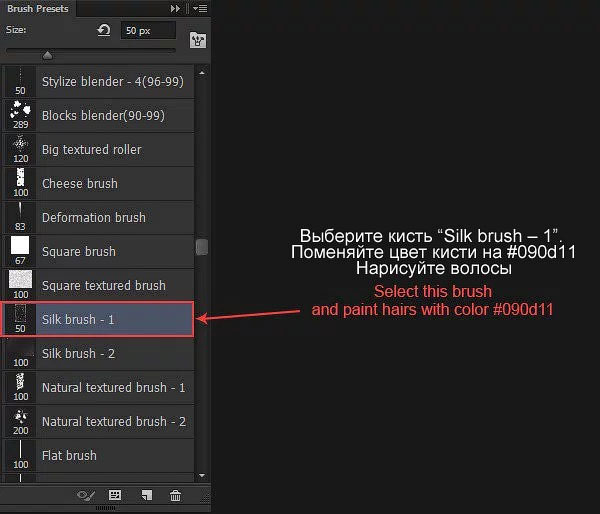Screen dimensions: 600x514
Task: Select Silk brush - 1 preset
Action: tap(97, 320)
